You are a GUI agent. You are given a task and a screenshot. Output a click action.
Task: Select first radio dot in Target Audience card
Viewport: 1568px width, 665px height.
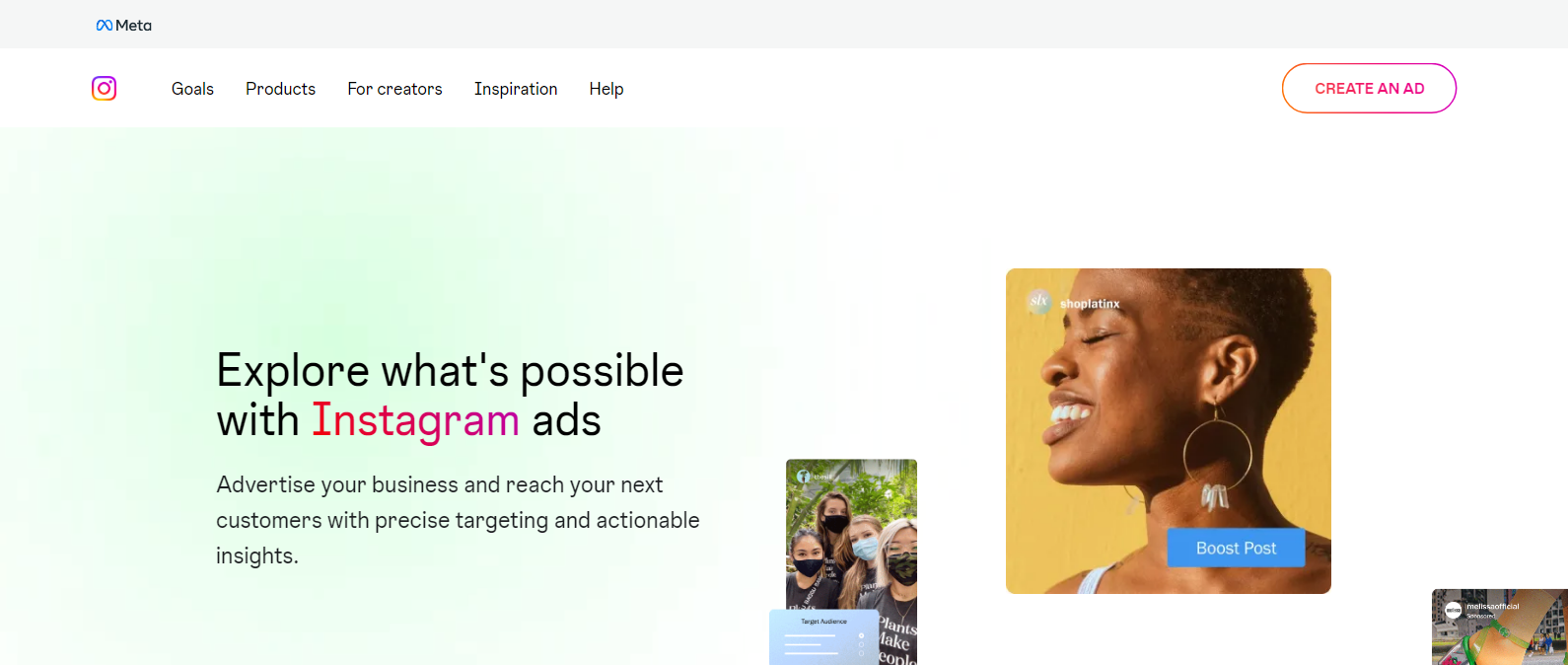(861, 635)
